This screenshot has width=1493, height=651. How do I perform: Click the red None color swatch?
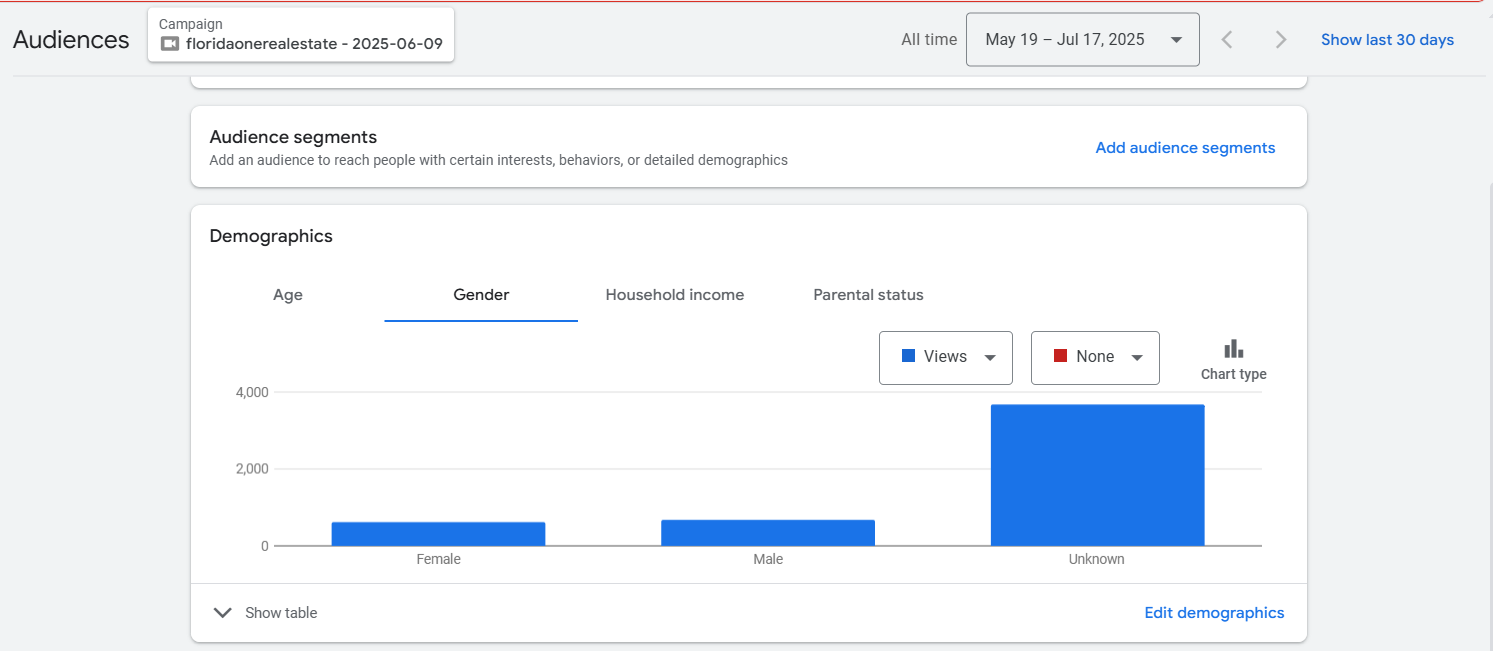tap(1060, 356)
